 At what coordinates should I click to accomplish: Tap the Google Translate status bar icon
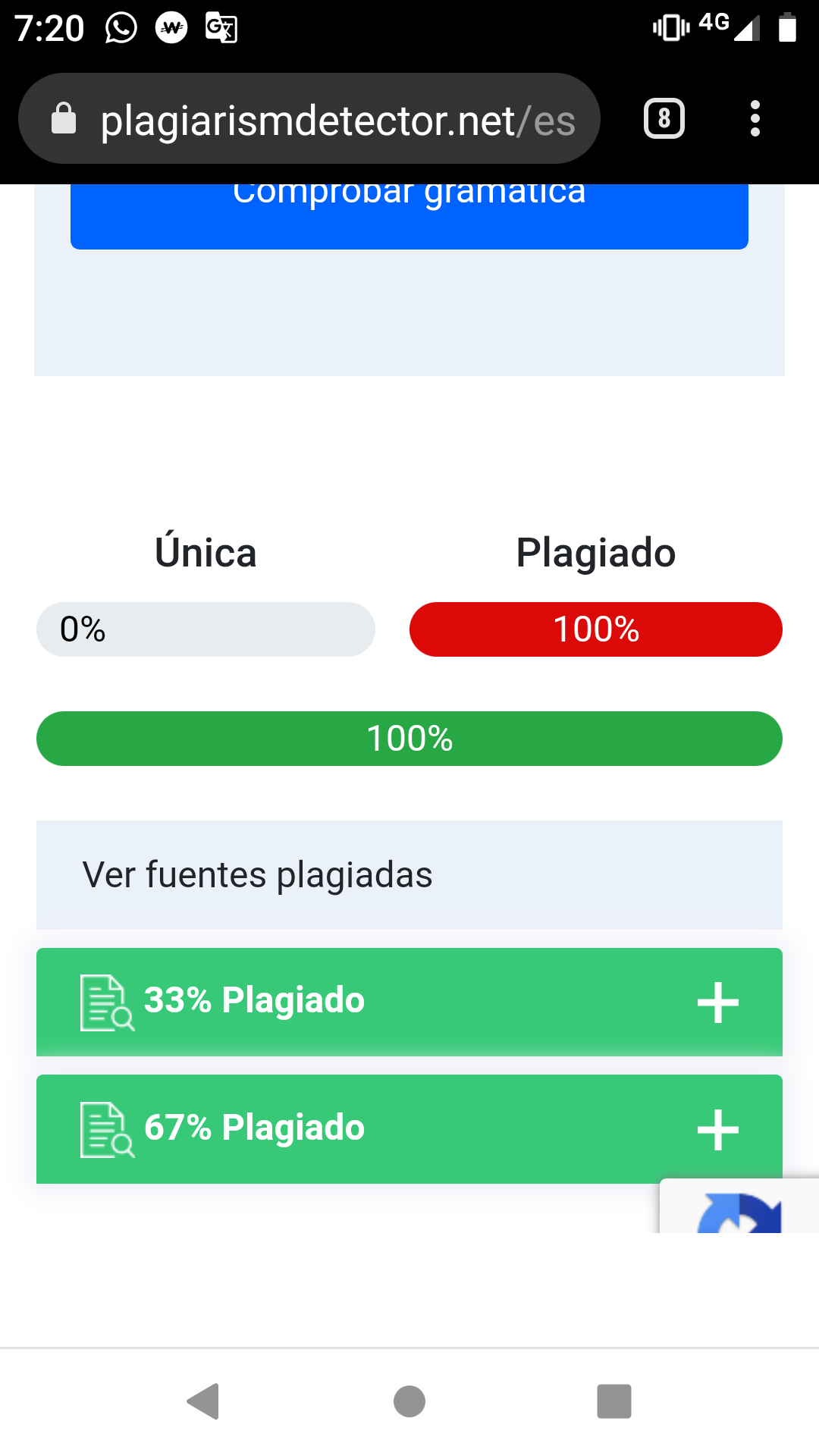coord(221,28)
